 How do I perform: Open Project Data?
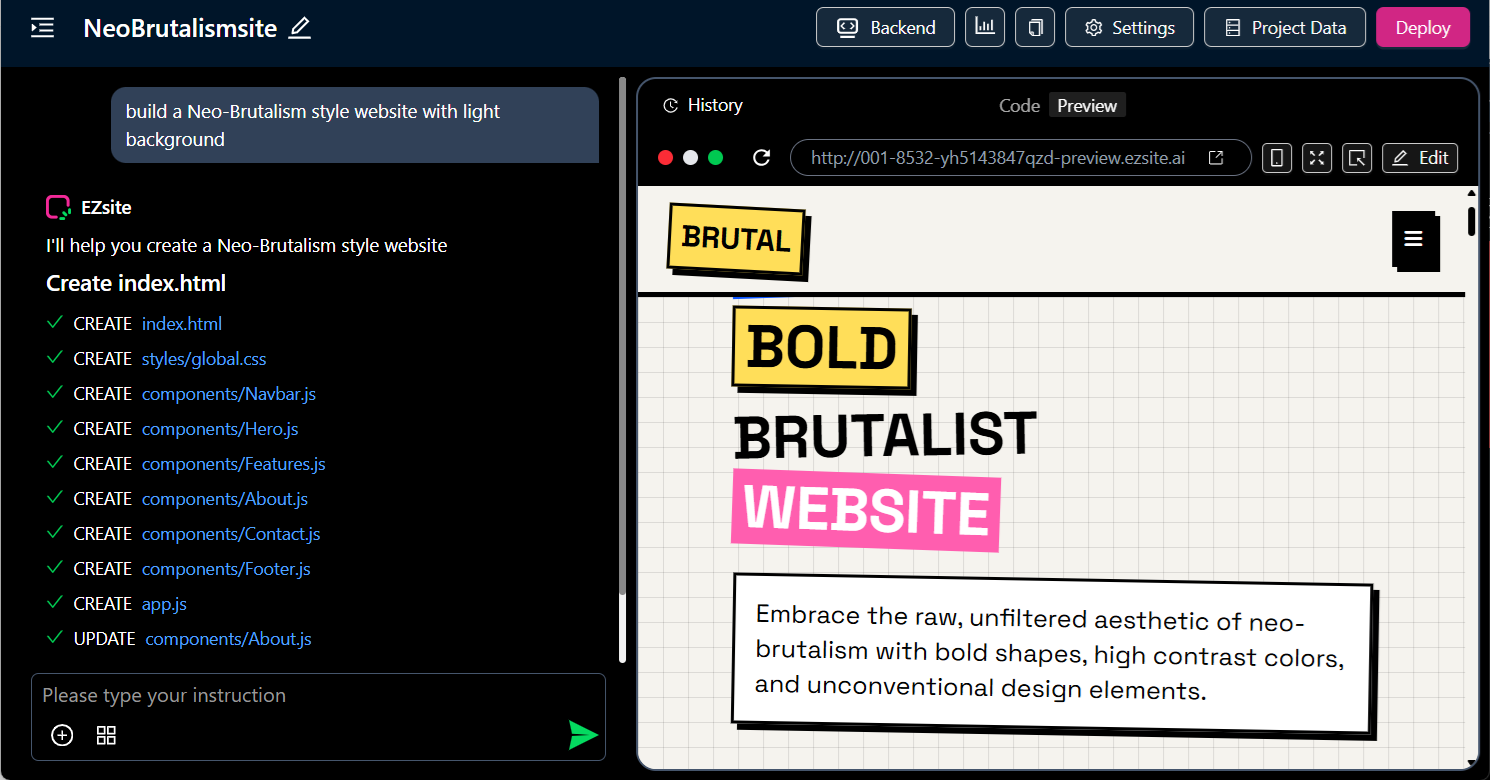(1285, 28)
